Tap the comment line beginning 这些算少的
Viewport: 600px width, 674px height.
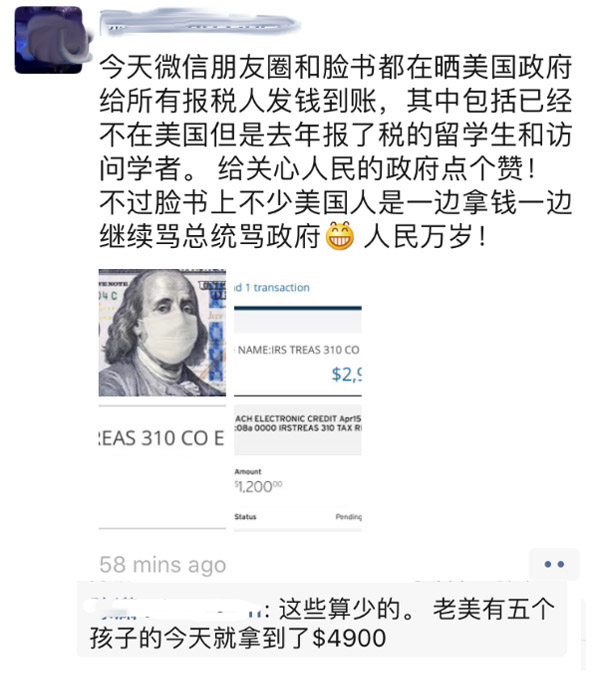[x=417, y=609]
